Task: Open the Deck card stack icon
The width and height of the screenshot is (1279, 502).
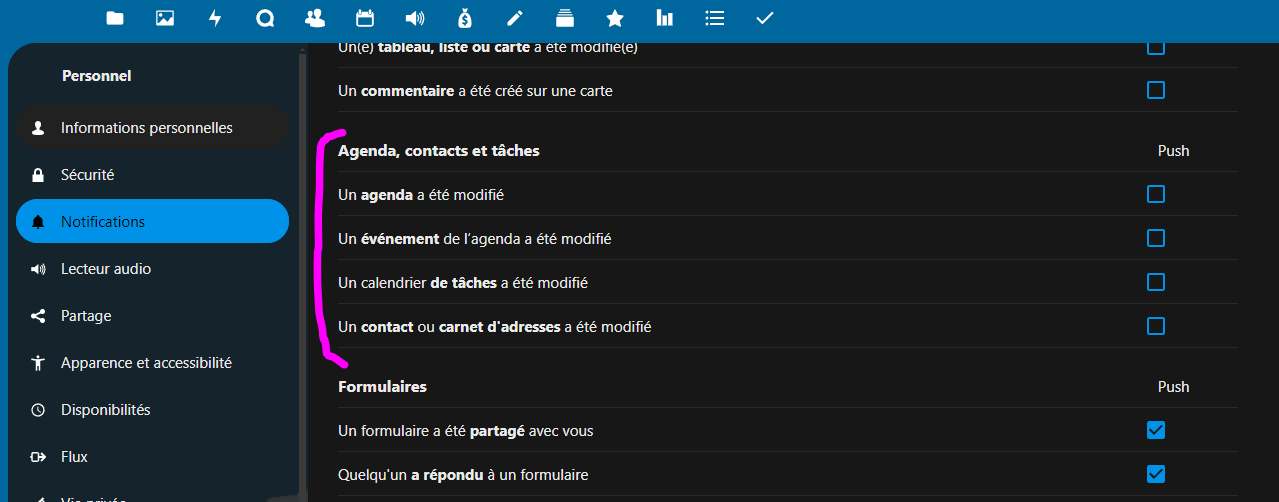Action: [565, 18]
